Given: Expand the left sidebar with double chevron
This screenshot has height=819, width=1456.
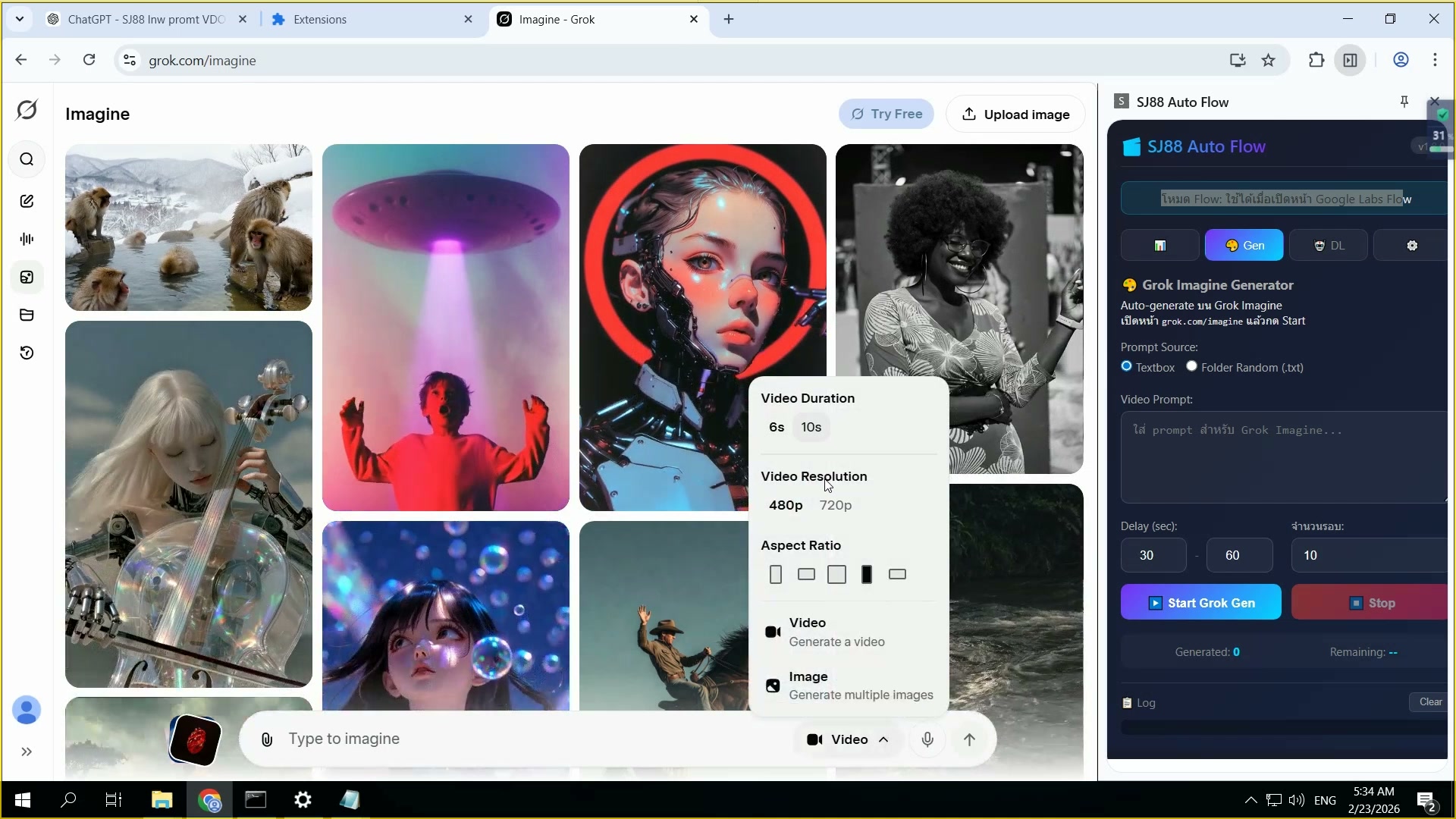Looking at the screenshot, I should [27, 752].
